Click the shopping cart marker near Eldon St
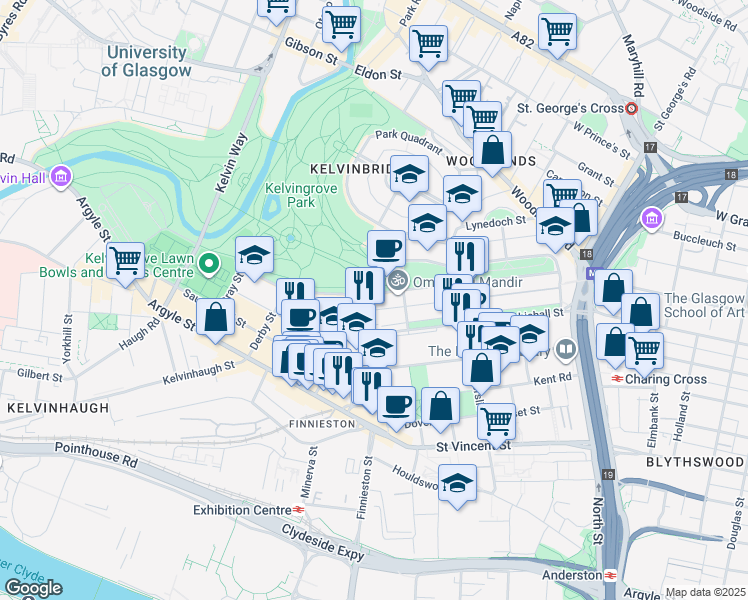748x600 pixels. point(428,44)
